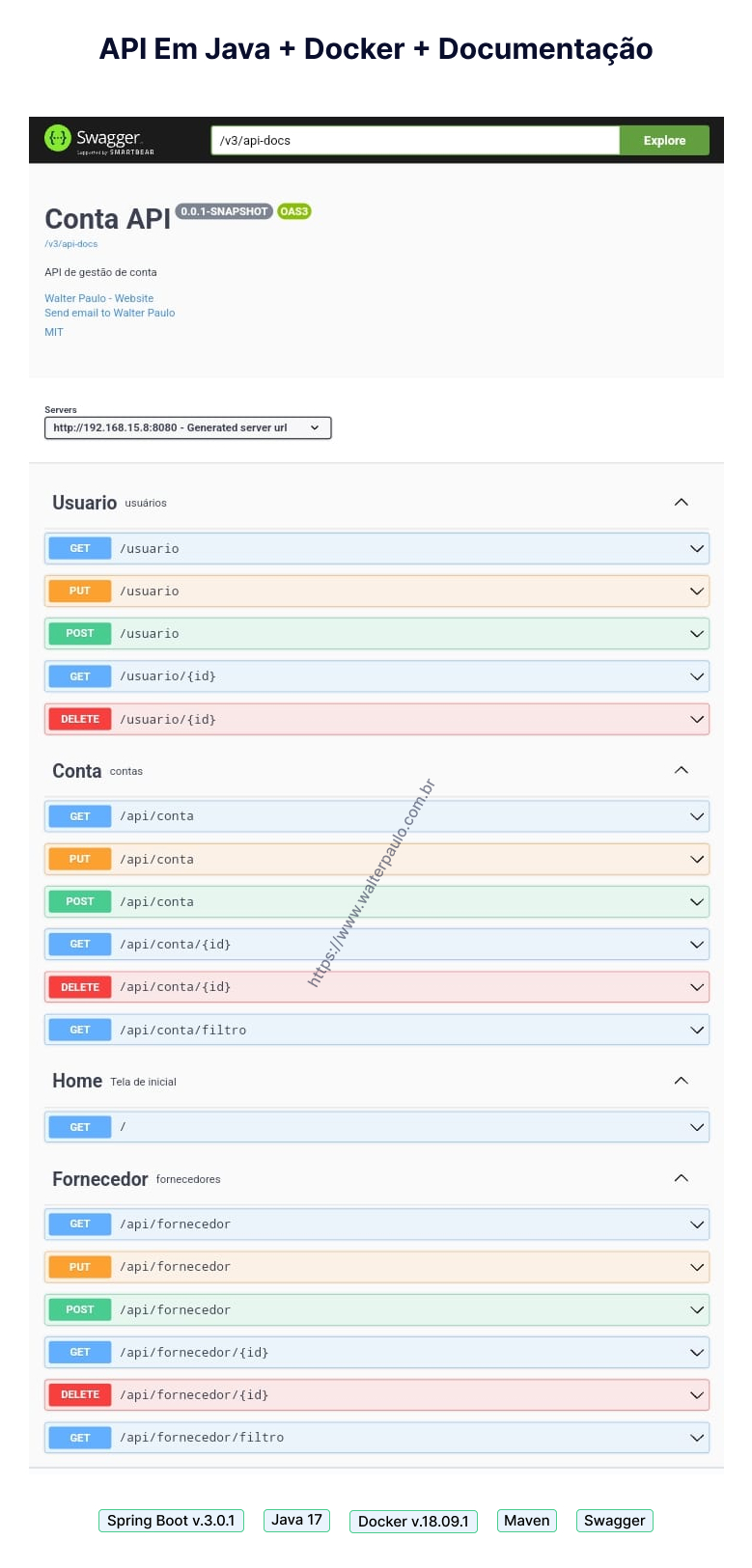The height and width of the screenshot is (1568, 752).
Task: Select the GET method badge on /usuario
Action: pyautogui.click(x=78, y=548)
